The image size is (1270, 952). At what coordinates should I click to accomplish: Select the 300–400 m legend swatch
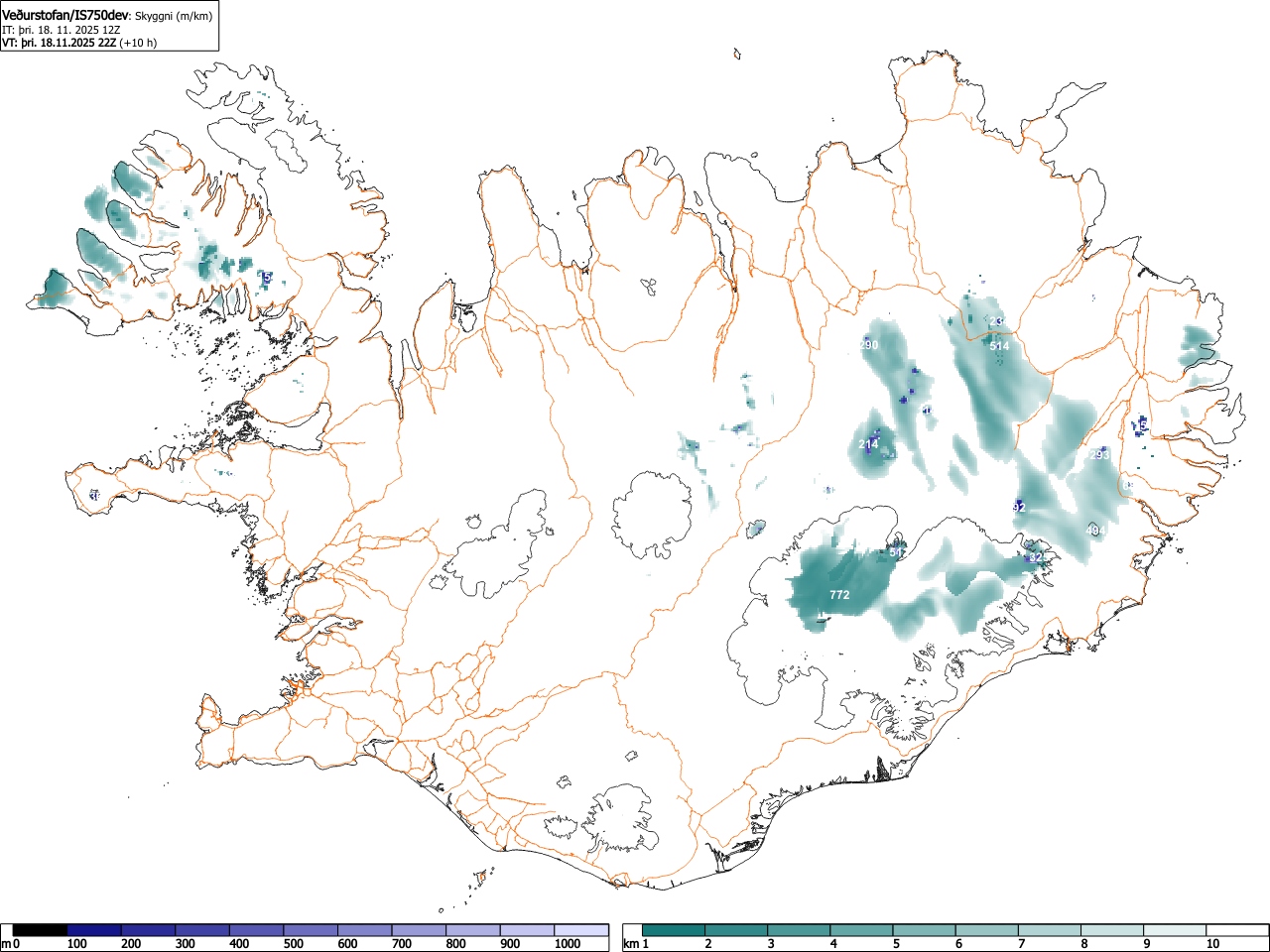pos(203,930)
